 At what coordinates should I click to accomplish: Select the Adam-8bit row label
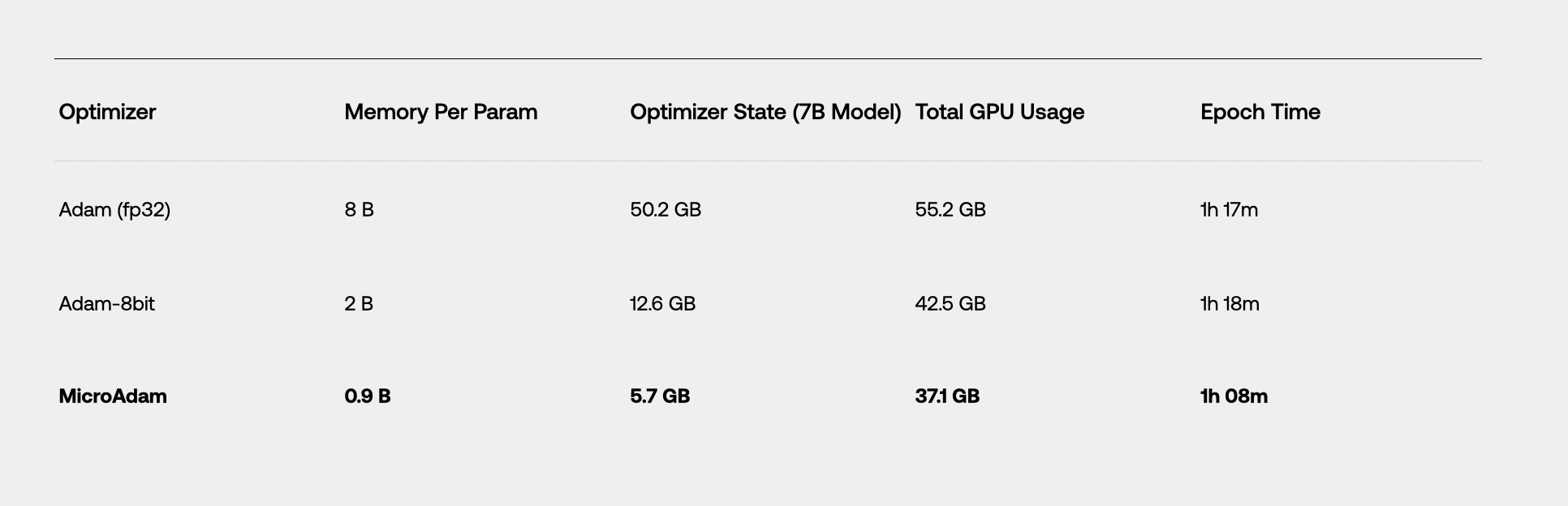pyautogui.click(x=106, y=304)
